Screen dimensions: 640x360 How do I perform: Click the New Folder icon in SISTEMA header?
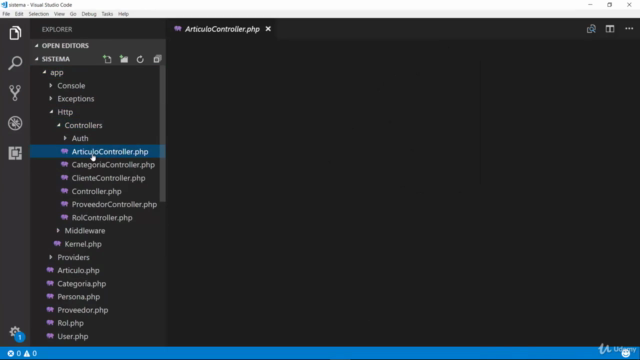click(x=124, y=59)
